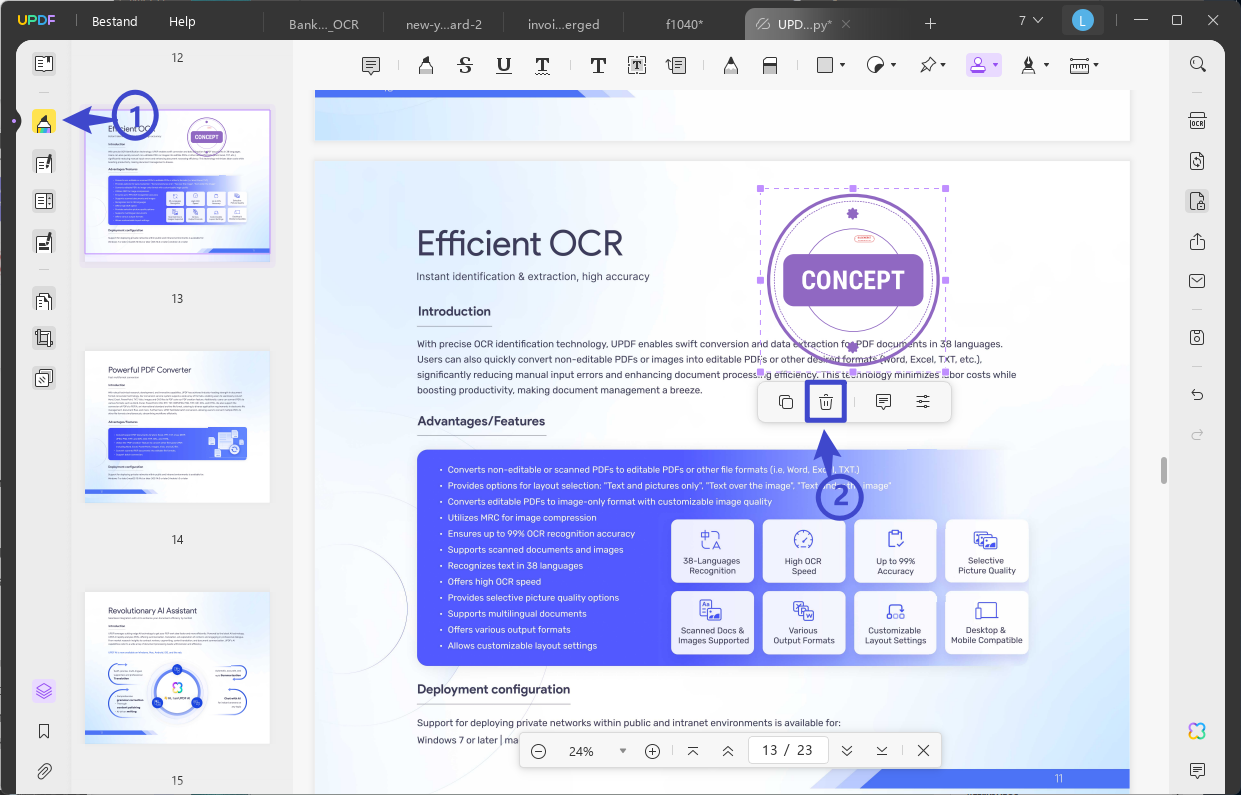This screenshot has height=795, width=1241.
Task: Open the search magnifier icon
Action: pyautogui.click(x=1197, y=65)
